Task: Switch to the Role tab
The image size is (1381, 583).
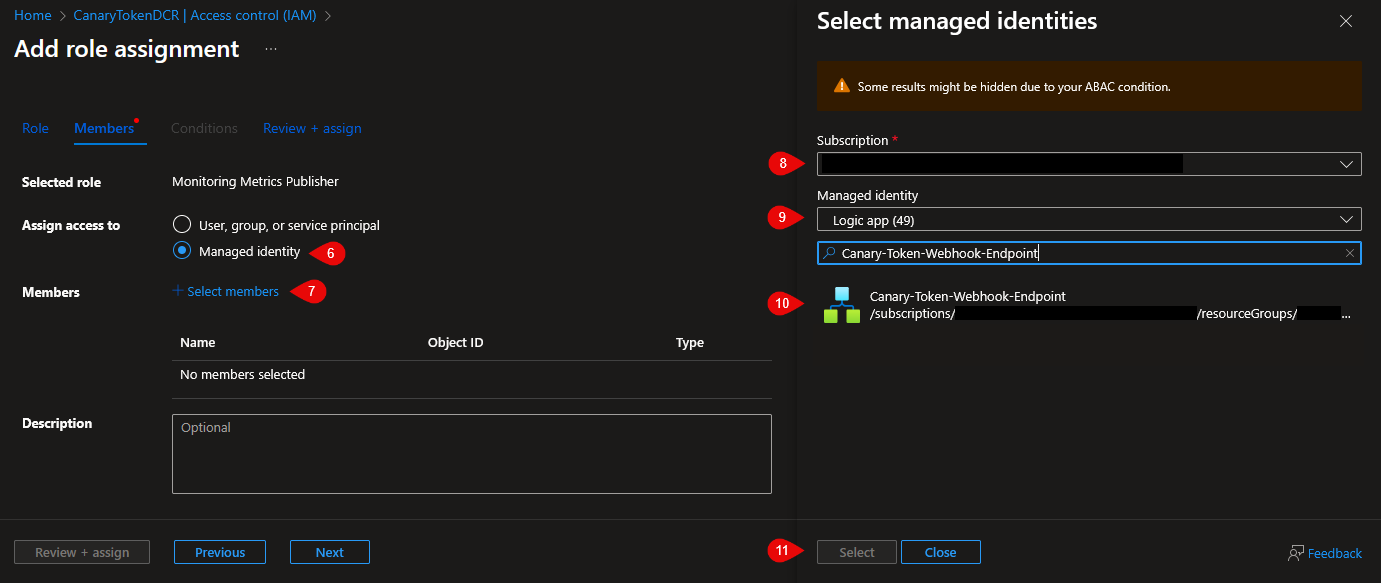Action: point(35,128)
